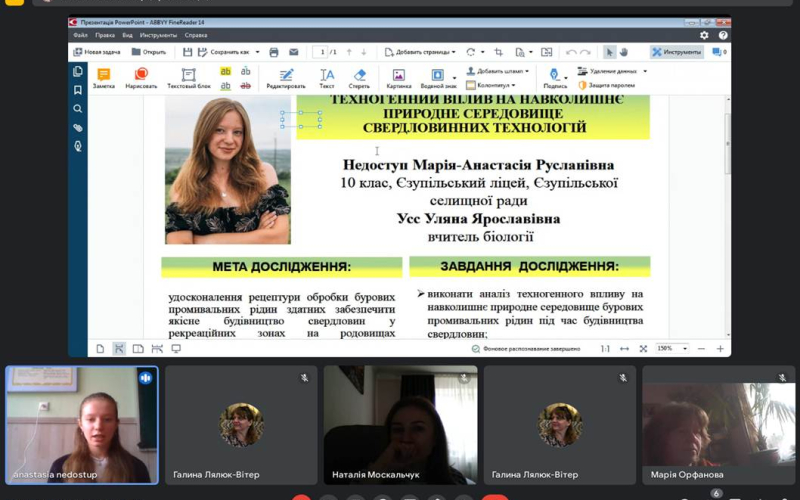Open the 150% zoom level dropdown

(x=672, y=349)
